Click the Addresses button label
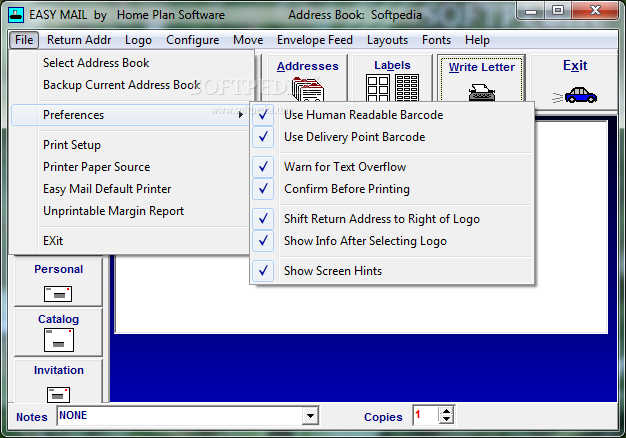Image resolution: width=626 pixels, height=438 pixels. click(308, 66)
